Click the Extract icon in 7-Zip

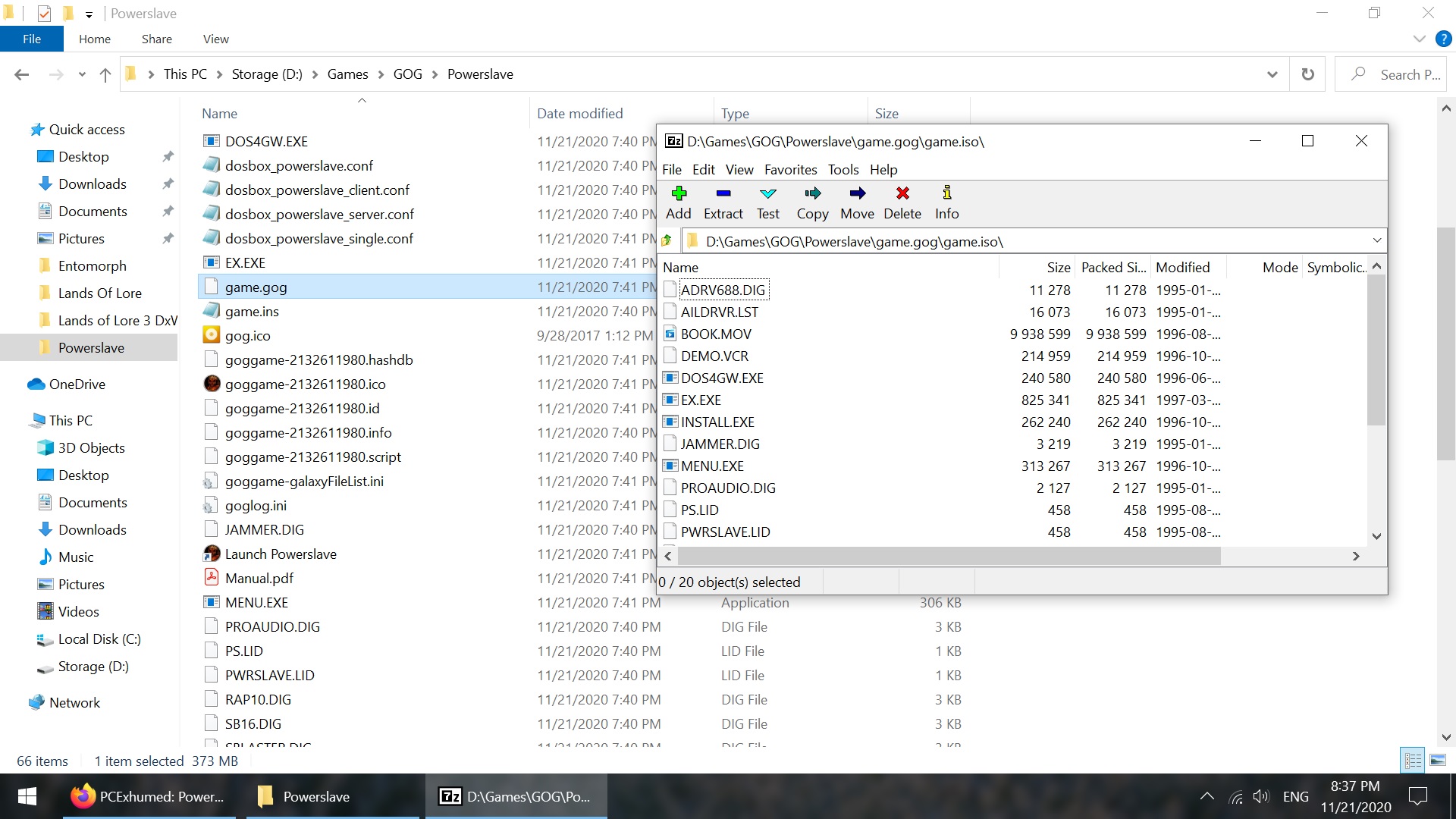point(723,193)
